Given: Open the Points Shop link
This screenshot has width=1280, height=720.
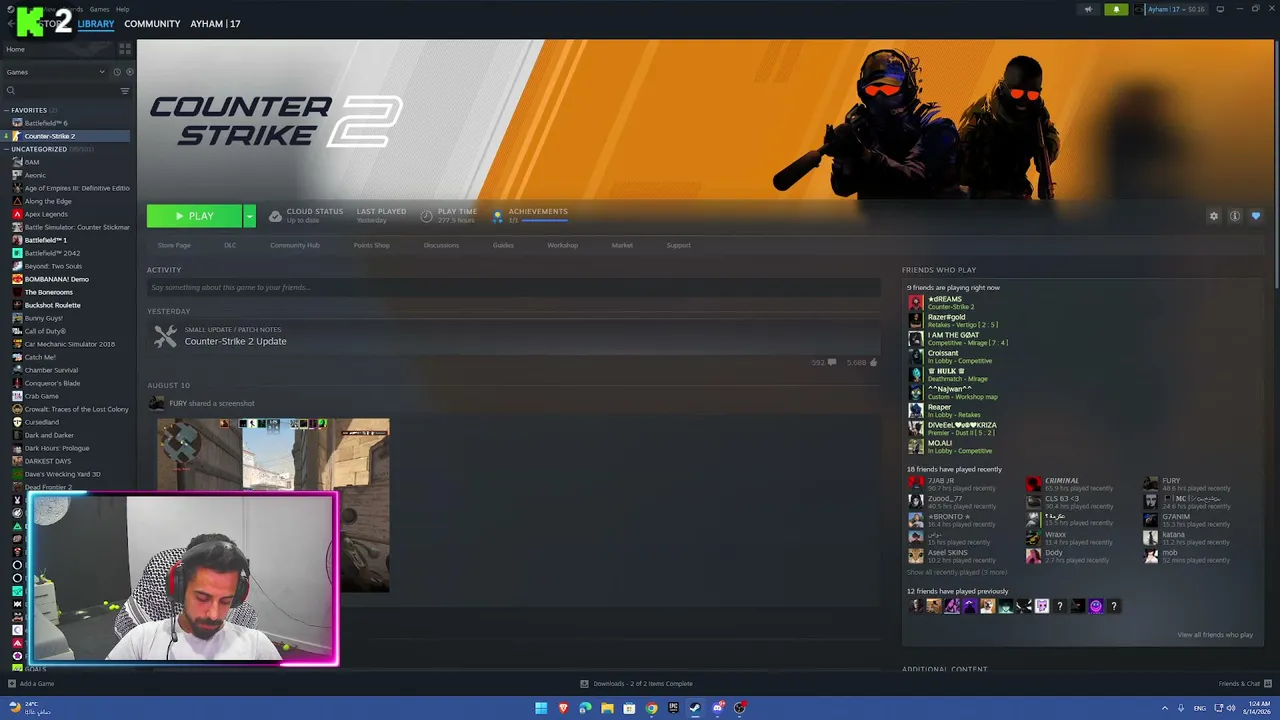Looking at the screenshot, I should [x=371, y=245].
